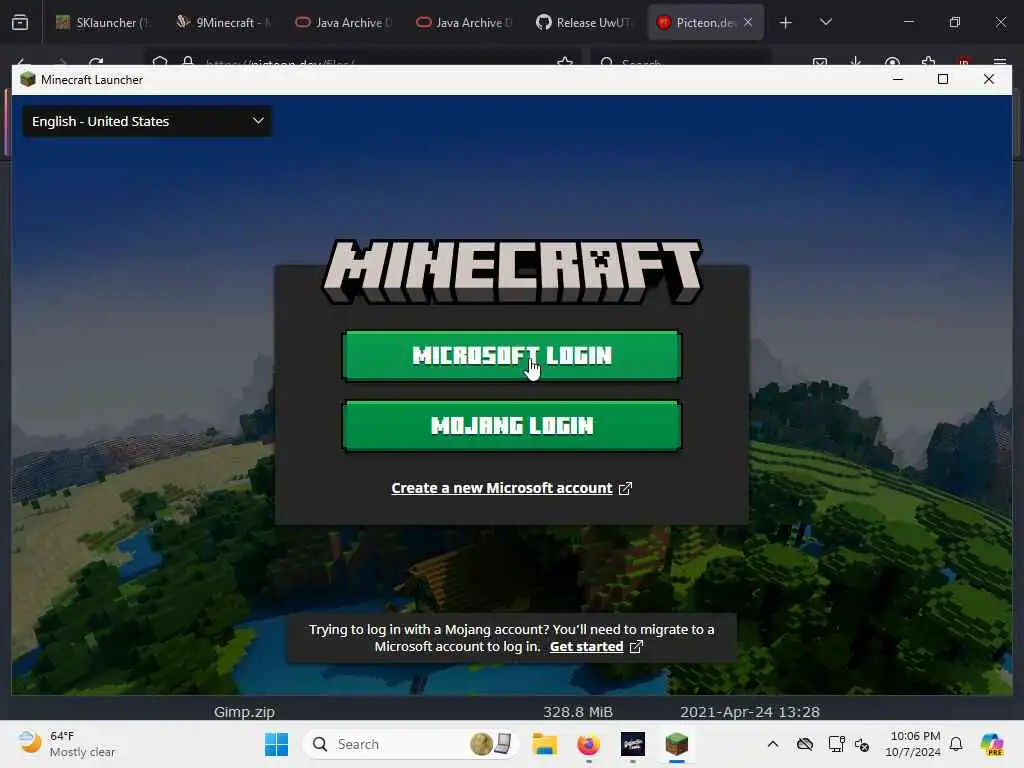Open Create a new Microsoft account link
Screen dimensions: 1024x768
coord(502,488)
